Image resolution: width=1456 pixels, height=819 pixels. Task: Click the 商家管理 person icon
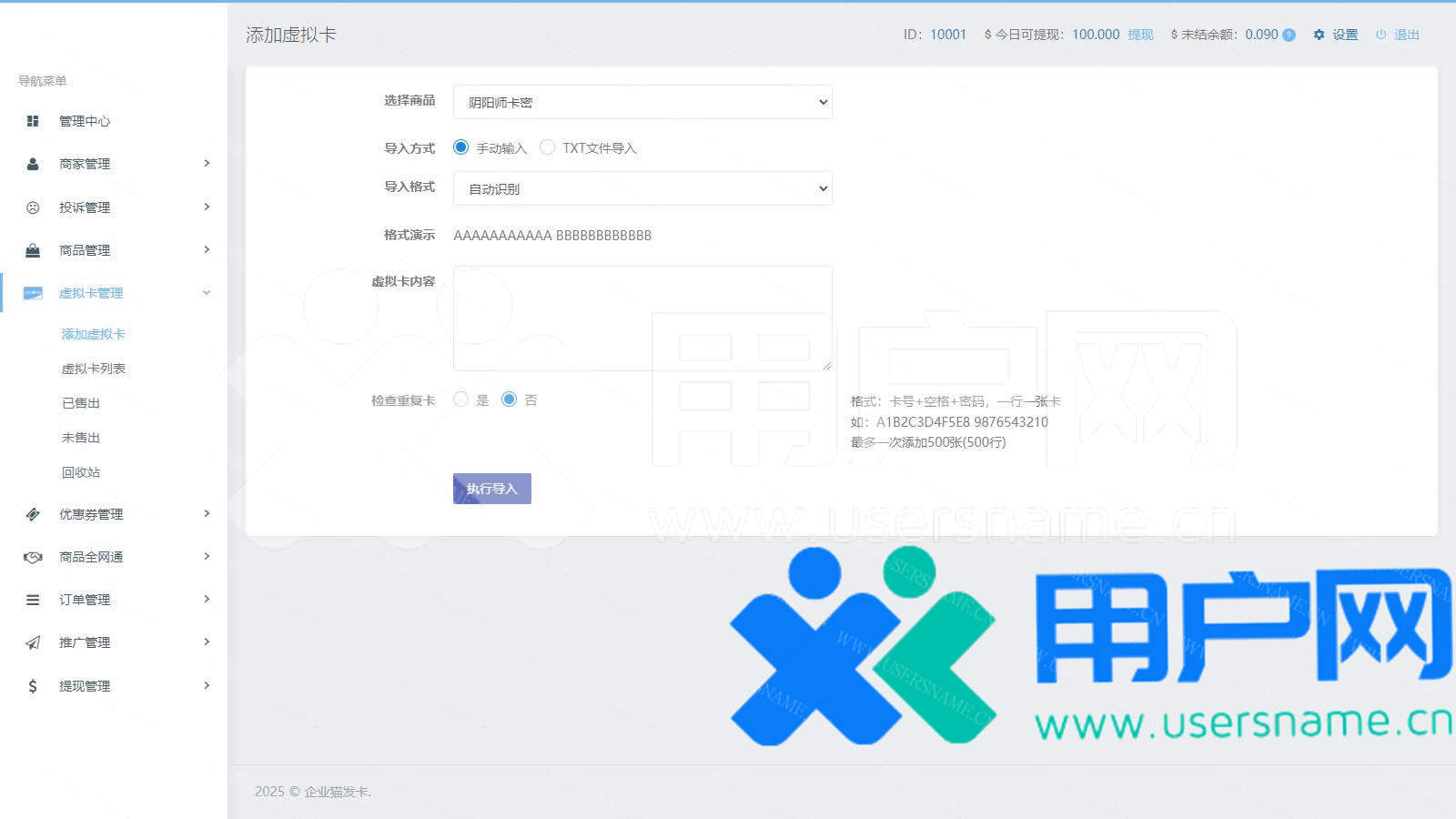33,164
